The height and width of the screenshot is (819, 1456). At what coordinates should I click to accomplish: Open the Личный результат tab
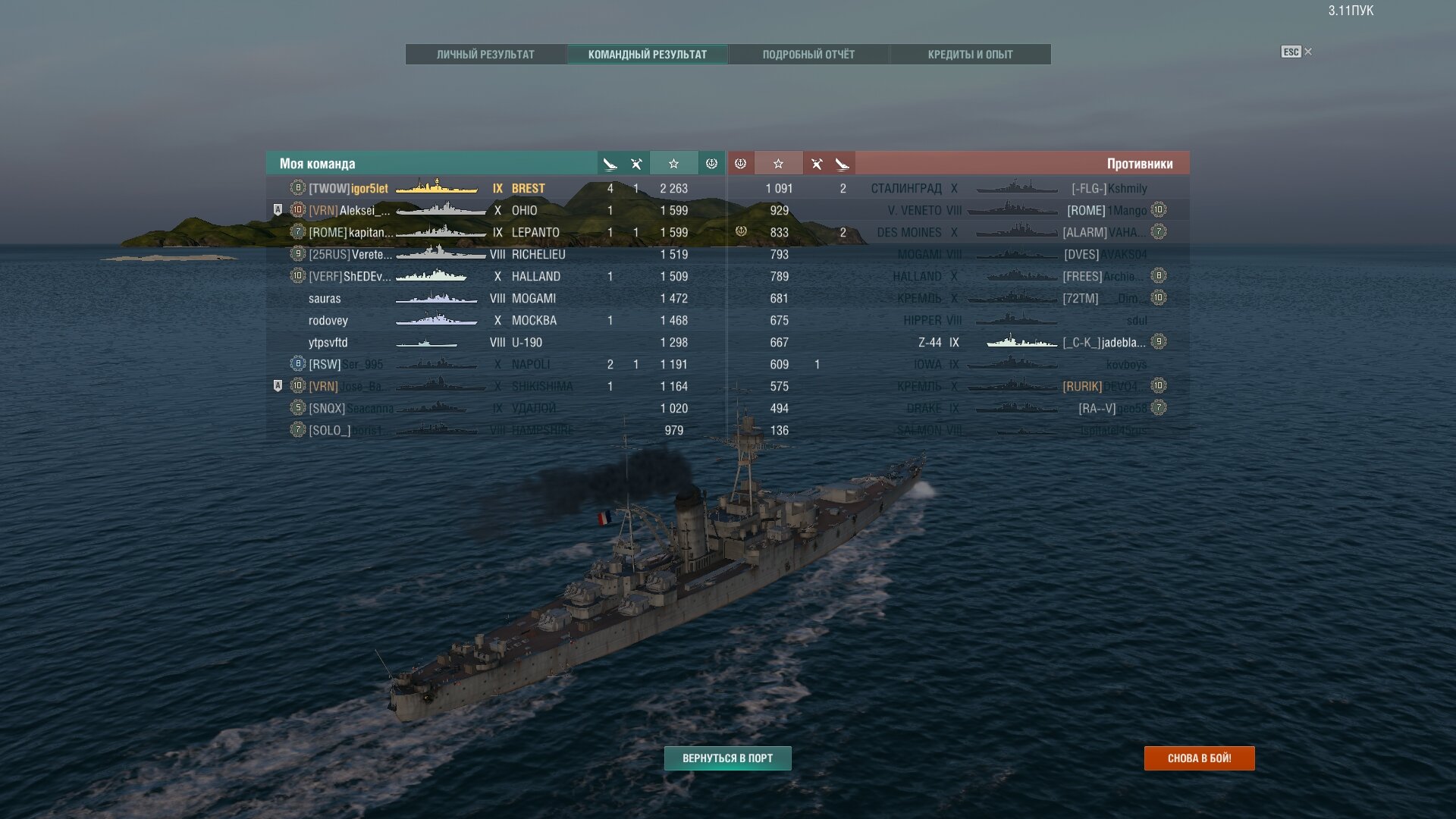coord(485,55)
